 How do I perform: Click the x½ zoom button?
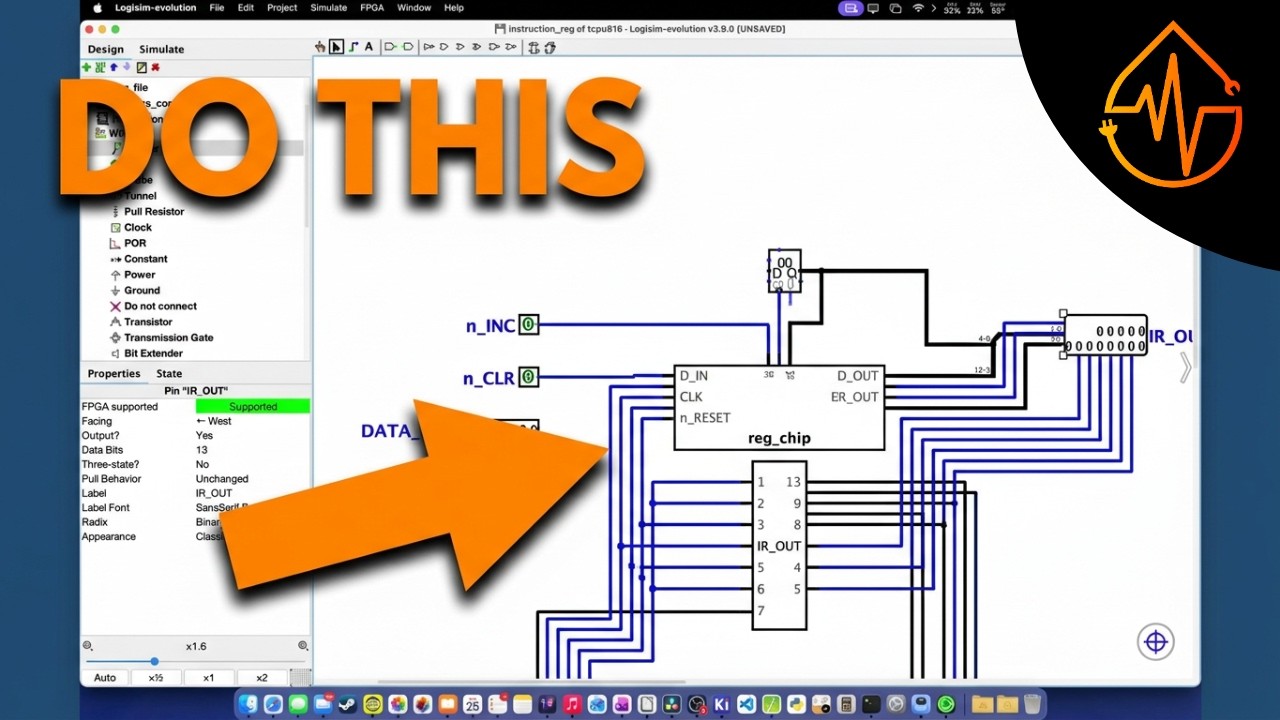click(156, 678)
